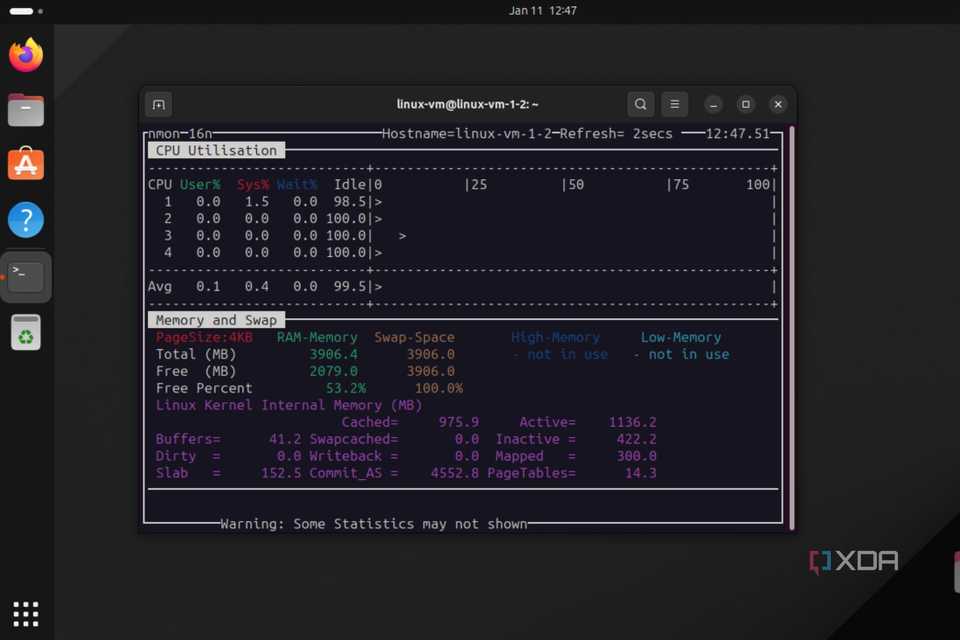960x640 pixels.
Task: Open Ubuntu App Center
Action: [x=25, y=164]
